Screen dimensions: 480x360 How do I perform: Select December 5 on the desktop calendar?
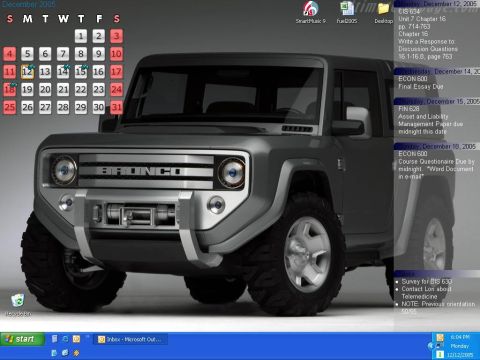point(27,54)
